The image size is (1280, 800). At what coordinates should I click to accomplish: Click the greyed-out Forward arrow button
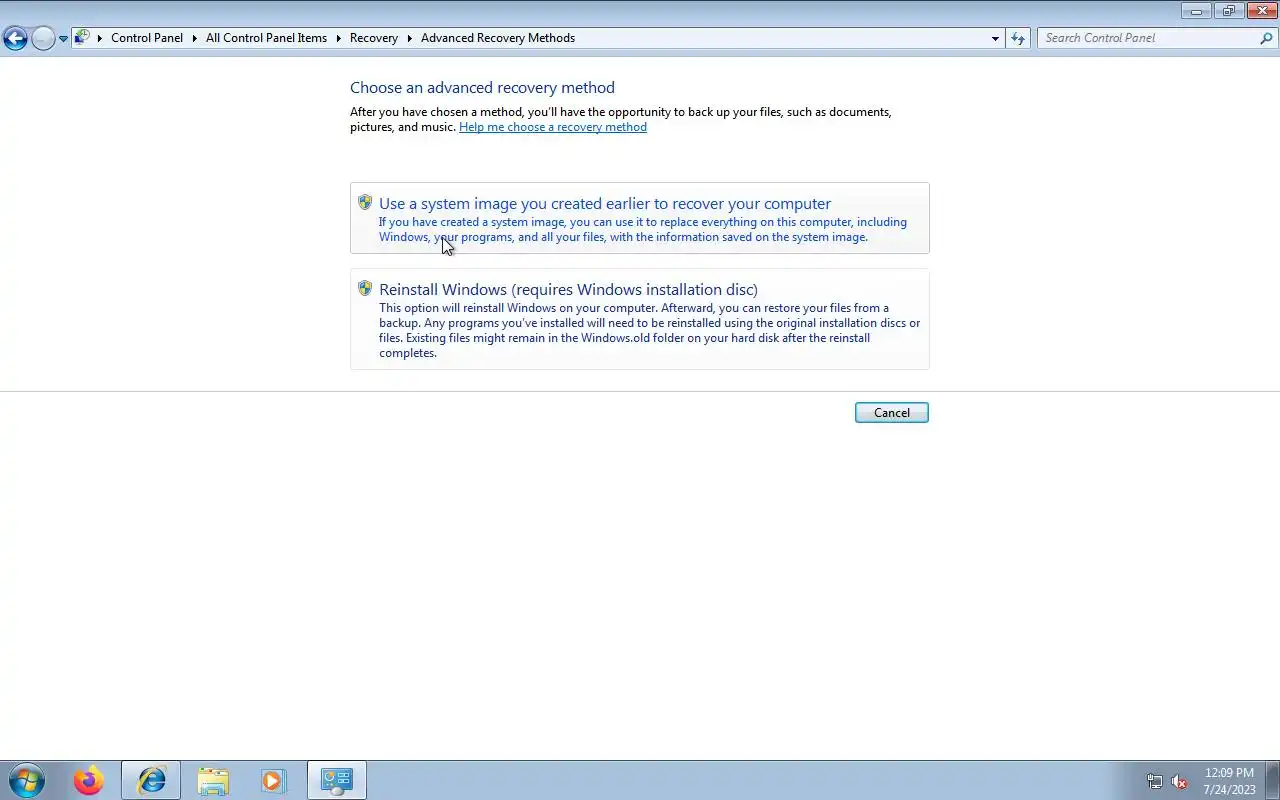click(x=43, y=38)
